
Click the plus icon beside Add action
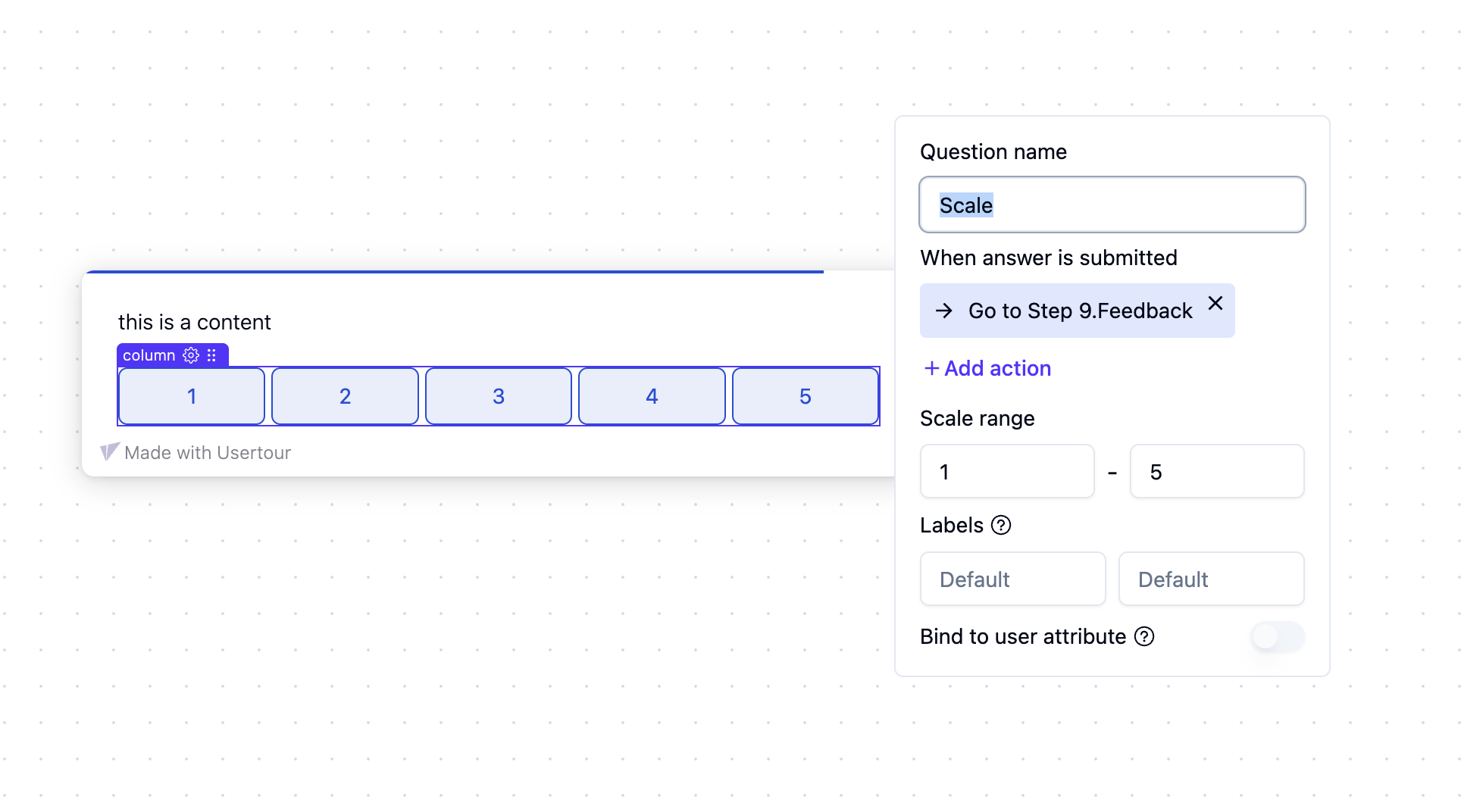(x=931, y=368)
